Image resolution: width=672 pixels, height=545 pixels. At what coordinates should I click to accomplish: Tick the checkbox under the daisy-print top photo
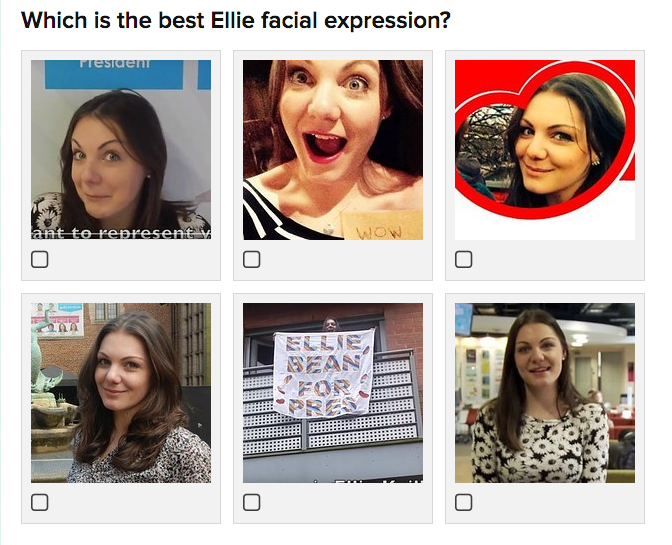(463, 502)
